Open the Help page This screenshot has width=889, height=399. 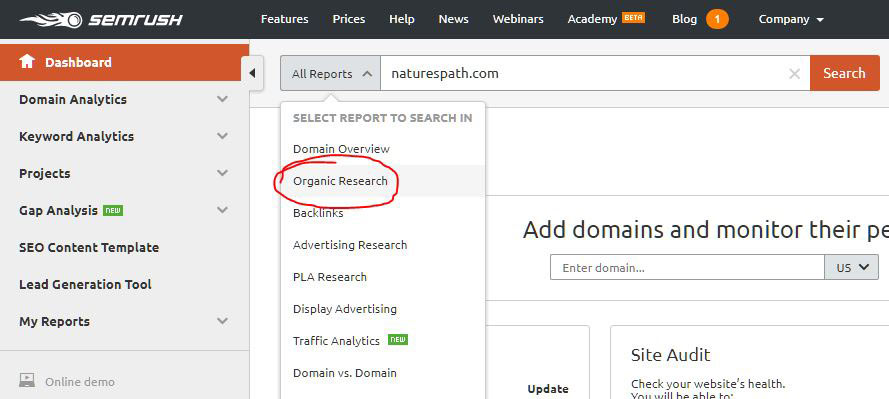click(401, 19)
